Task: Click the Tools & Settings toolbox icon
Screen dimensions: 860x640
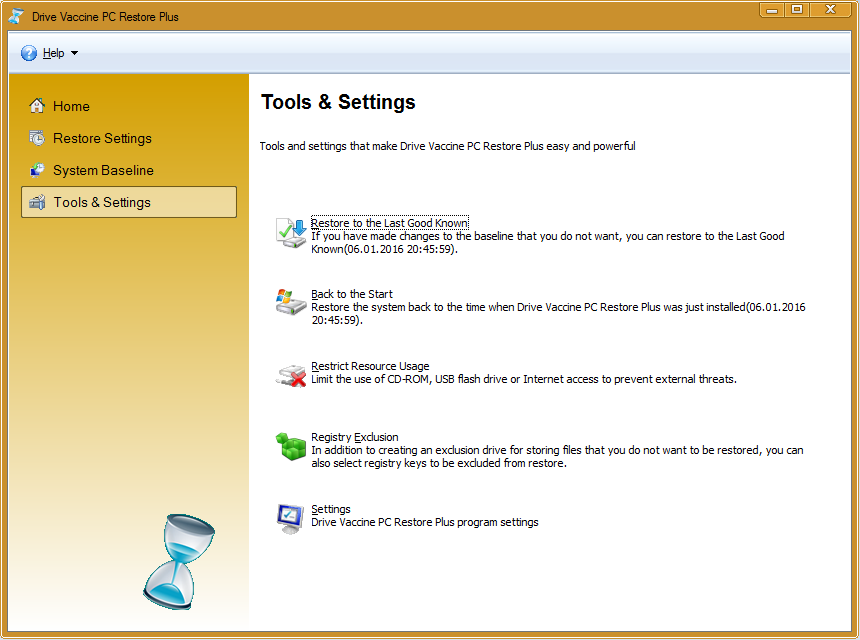Action: click(x=37, y=202)
